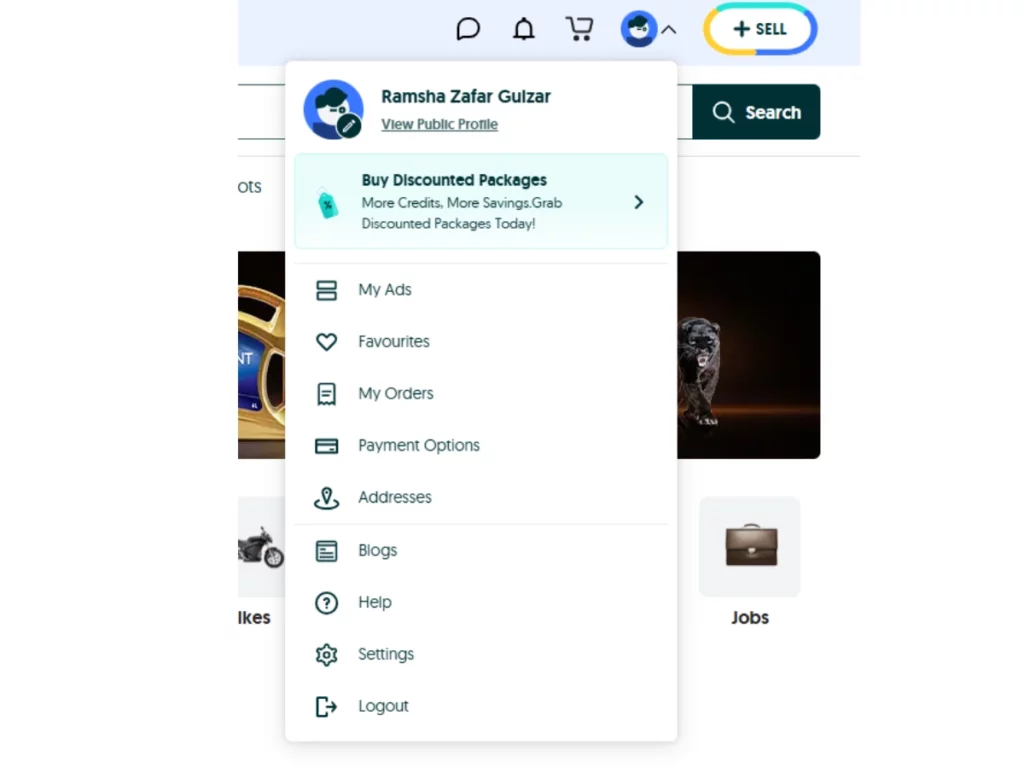Click the Logout exit icon
The width and height of the screenshot is (1024, 768).
click(326, 706)
